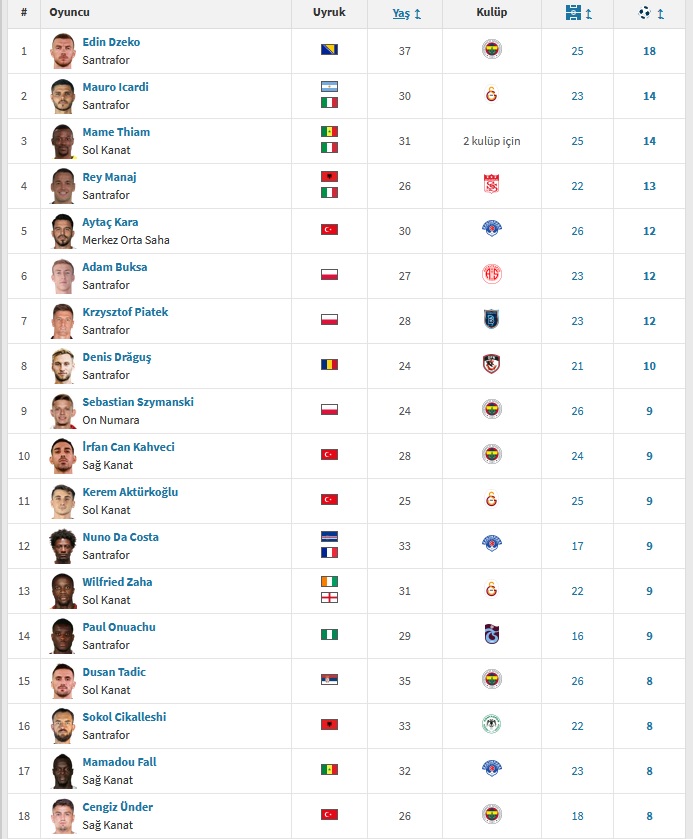Image resolution: width=693 pixels, height=839 pixels.
Task: Open Fenerbahçe club crest in Edin Dzeko row
Action: pos(491,50)
